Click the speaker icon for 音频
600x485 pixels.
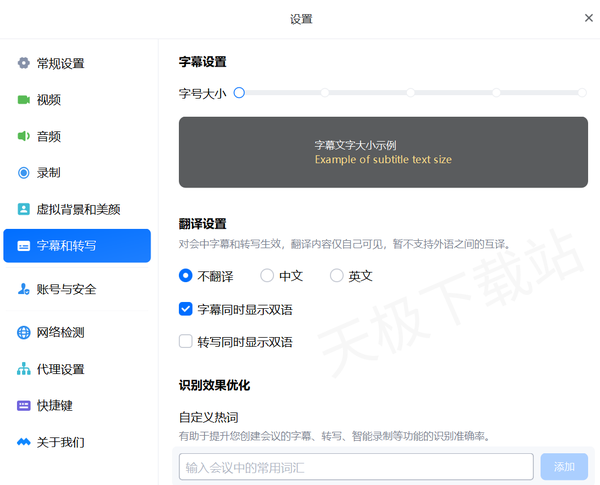pyautogui.click(x=24, y=136)
